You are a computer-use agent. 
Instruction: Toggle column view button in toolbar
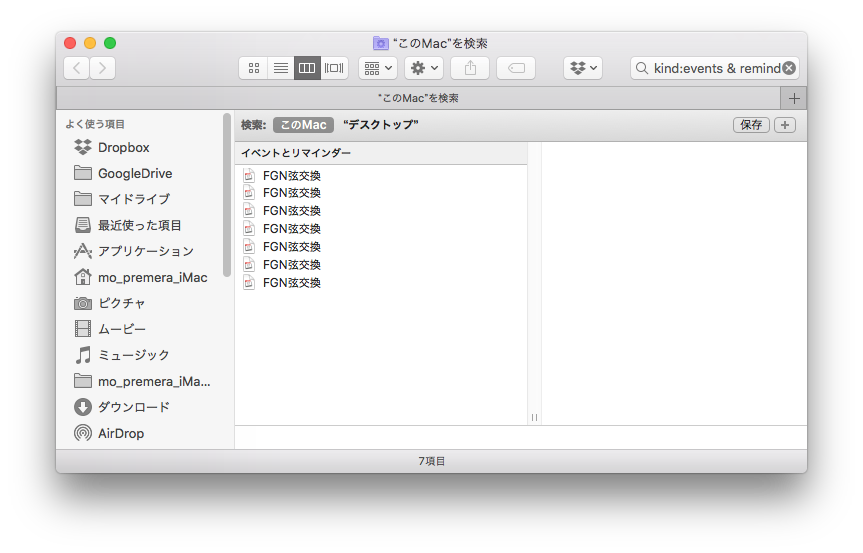[x=307, y=68]
